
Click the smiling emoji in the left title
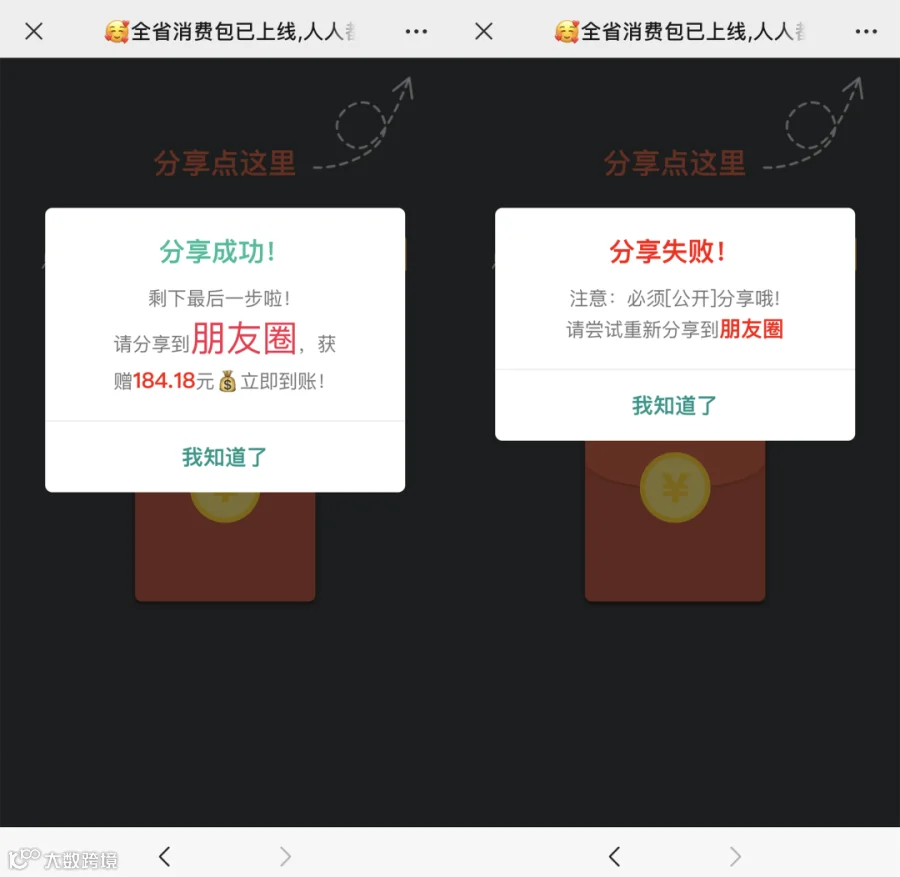point(117,32)
